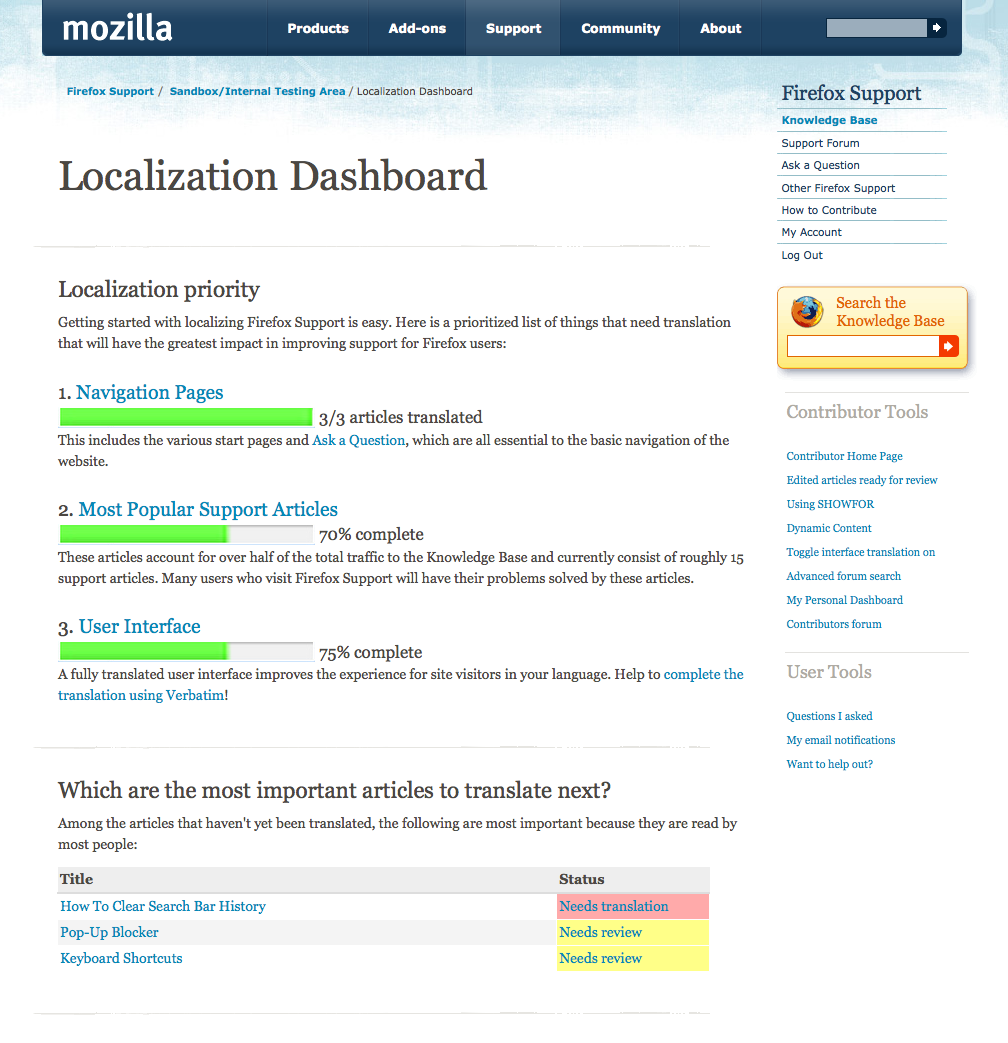Click Needs review for Pop-Up Blocker
Image resolution: width=1008 pixels, height=1043 pixels.
(600, 933)
